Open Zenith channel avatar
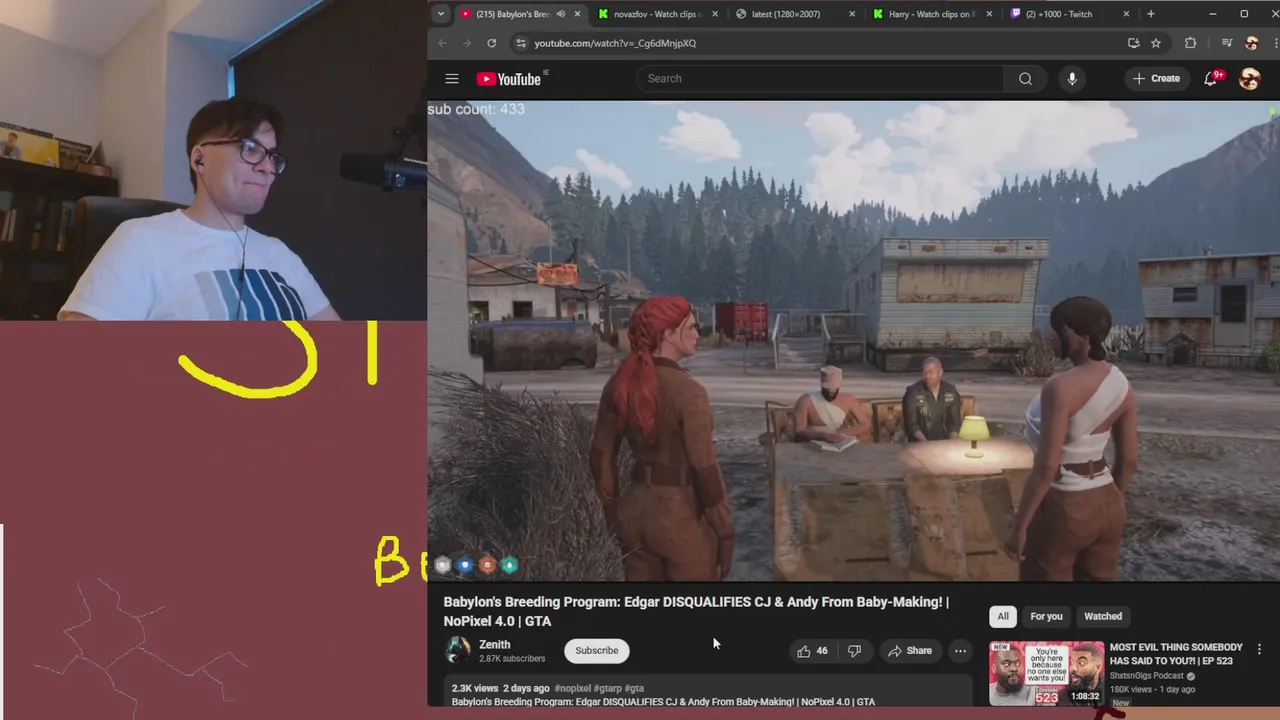This screenshot has height=720, width=1280. (458, 650)
